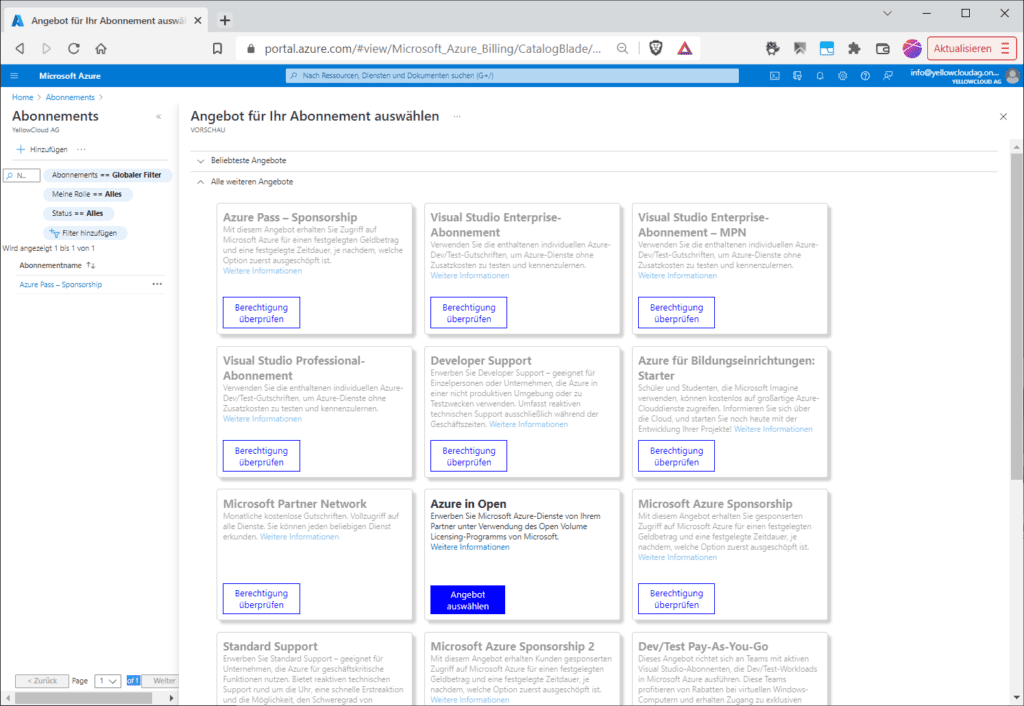The height and width of the screenshot is (706, 1024).
Task: Open browser tab list chevron
Action: 887,13
